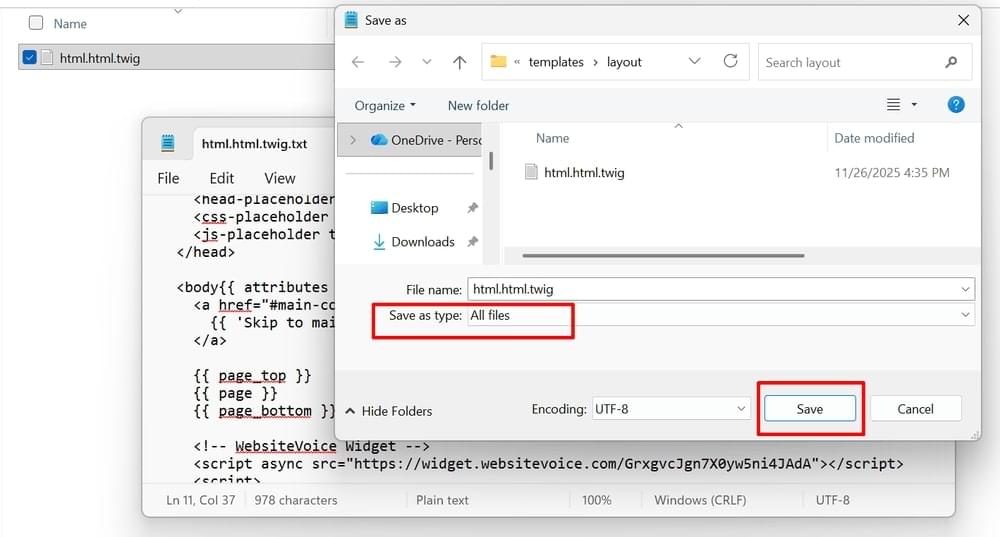Expand the Encoding UTF-8 dropdown
Viewport: 1000px width, 537px height.
pyautogui.click(x=670, y=409)
